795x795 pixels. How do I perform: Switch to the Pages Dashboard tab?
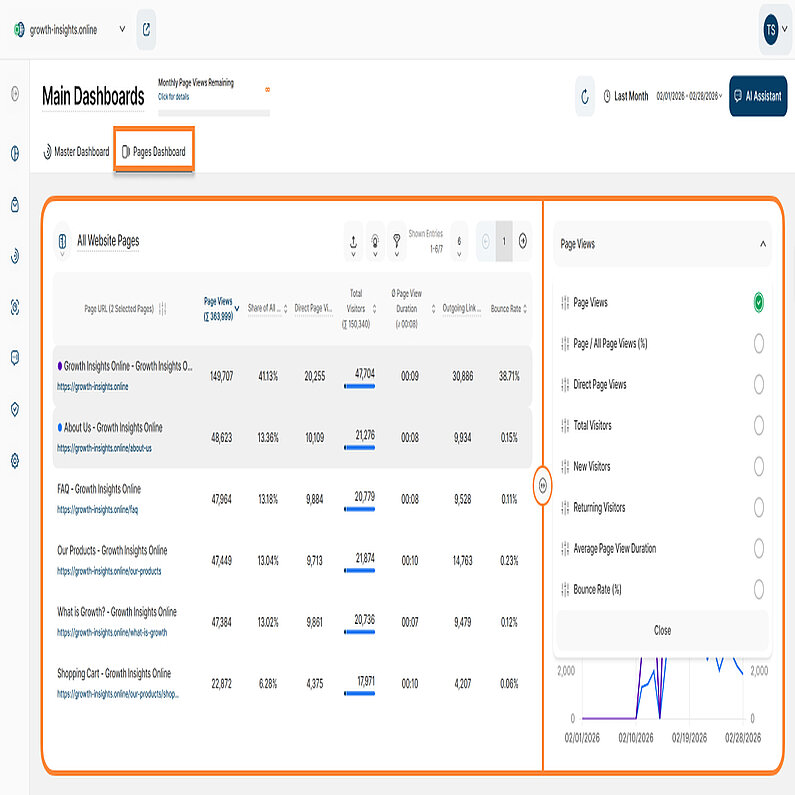(x=154, y=152)
